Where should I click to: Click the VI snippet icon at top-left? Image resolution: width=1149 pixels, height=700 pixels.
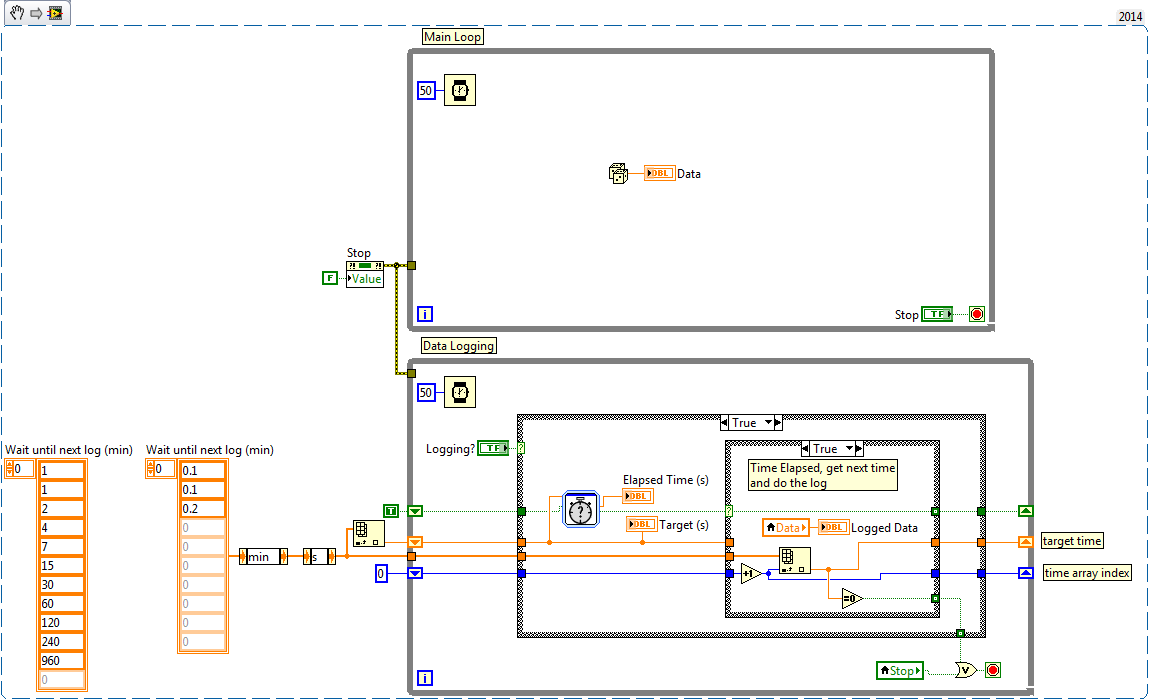(x=55, y=13)
